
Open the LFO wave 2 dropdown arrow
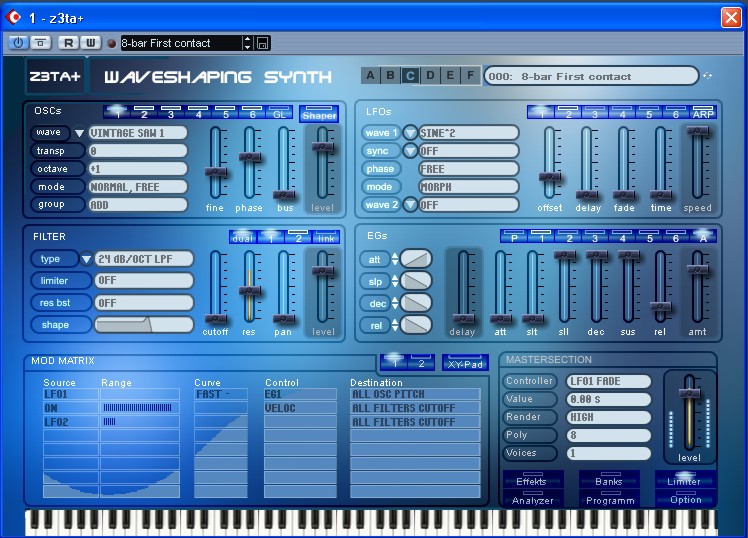click(x=410, y=205)
